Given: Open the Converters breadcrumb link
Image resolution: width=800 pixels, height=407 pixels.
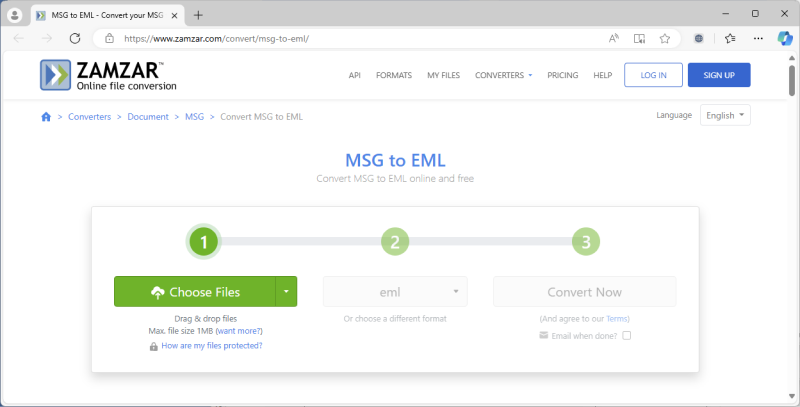Looking at the screenshot, I should (x=89, y=117).
